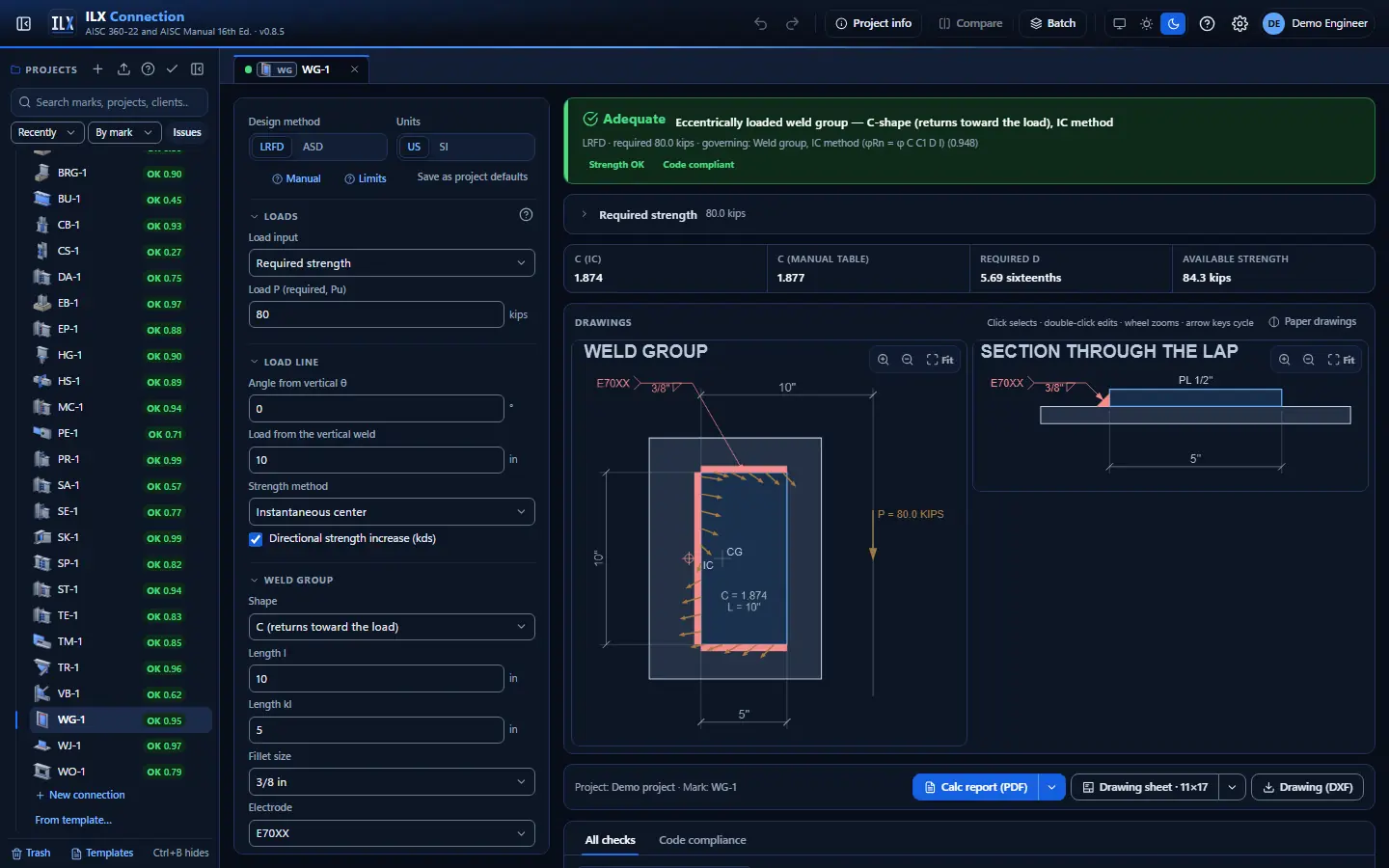Switch to system display theme icon
The height and width of the screenshot is (868, 1389).
click(1119, 23)
